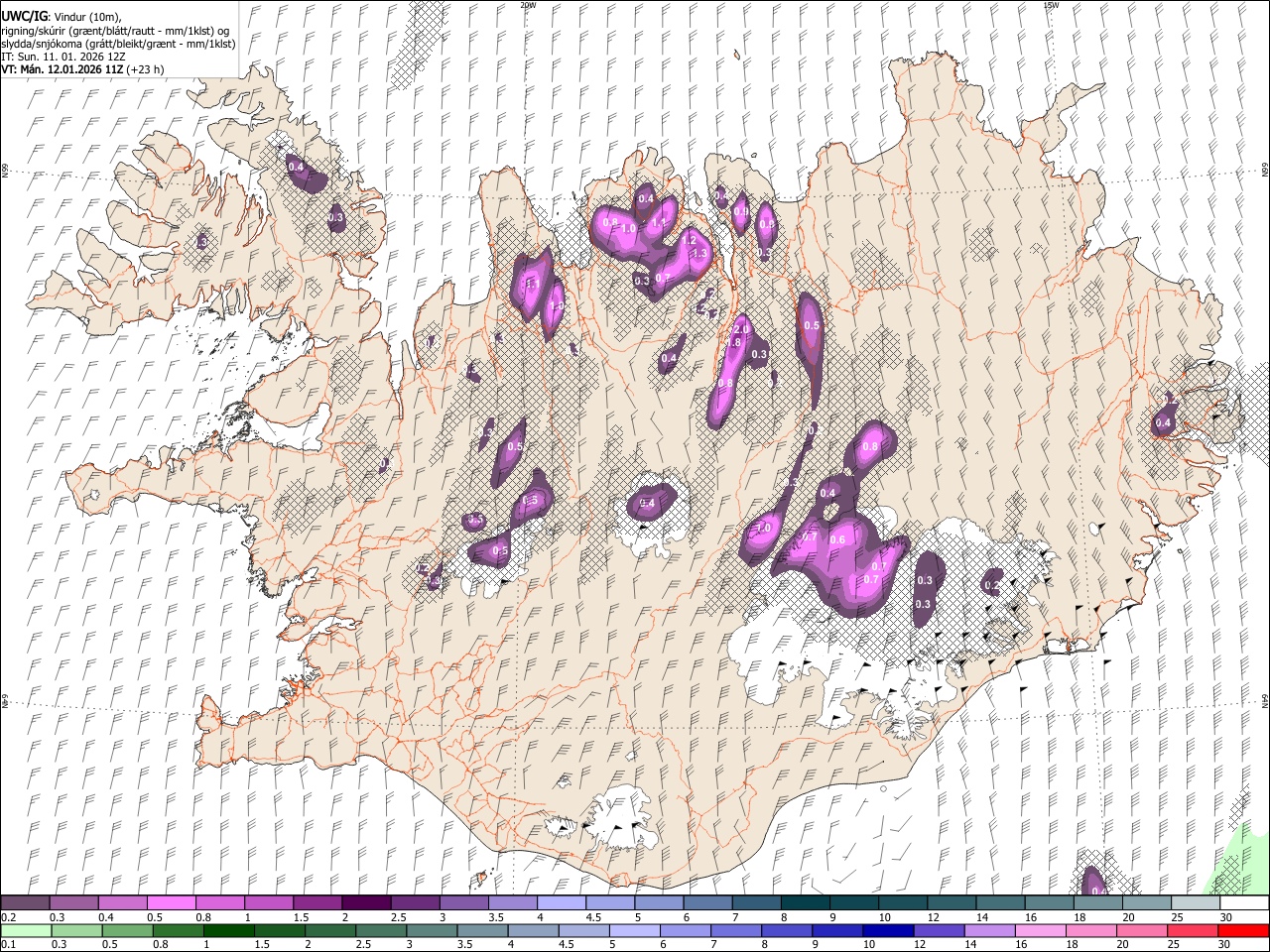The width and height of the screenshot is (1270, 952).
Task: Click the rain scale swatch between 0.5 and 0.8
Action: (x=127, y=930)
